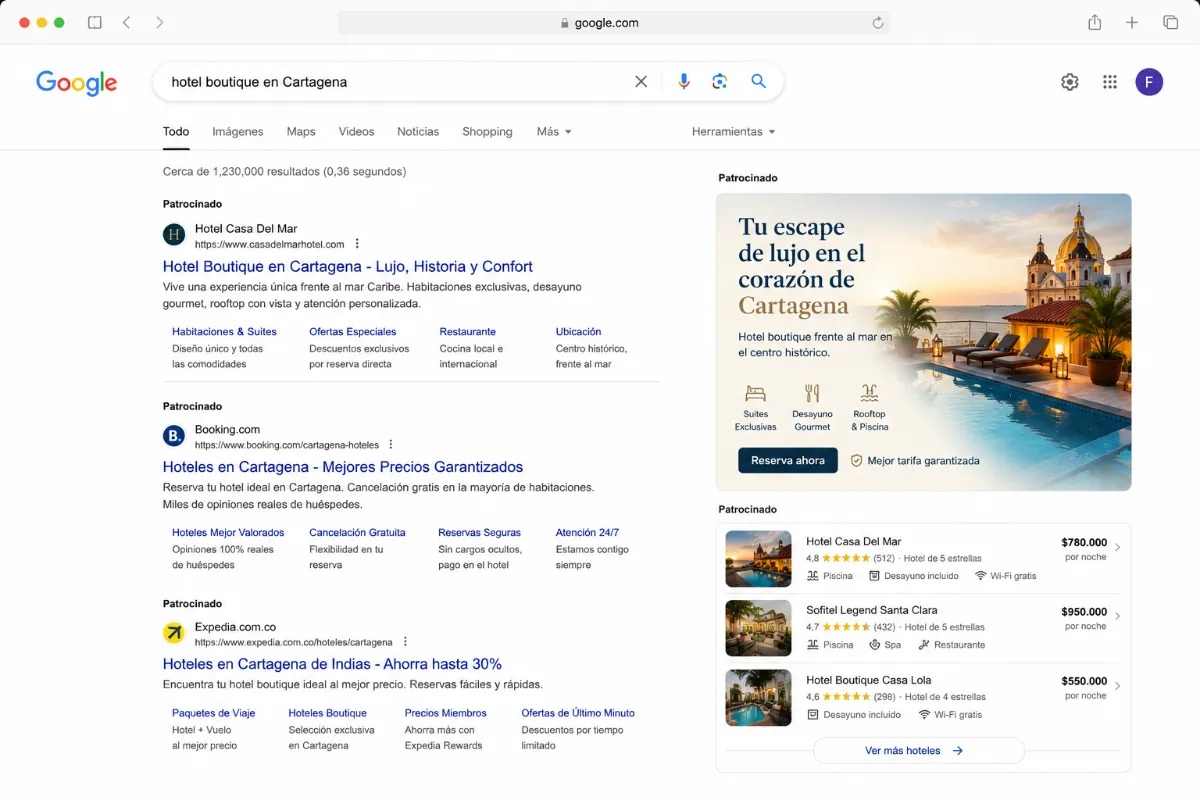Open the Atención 24/7 sitelink
The width and height of the screenshot is (1200, 800).
click(588, 533)
